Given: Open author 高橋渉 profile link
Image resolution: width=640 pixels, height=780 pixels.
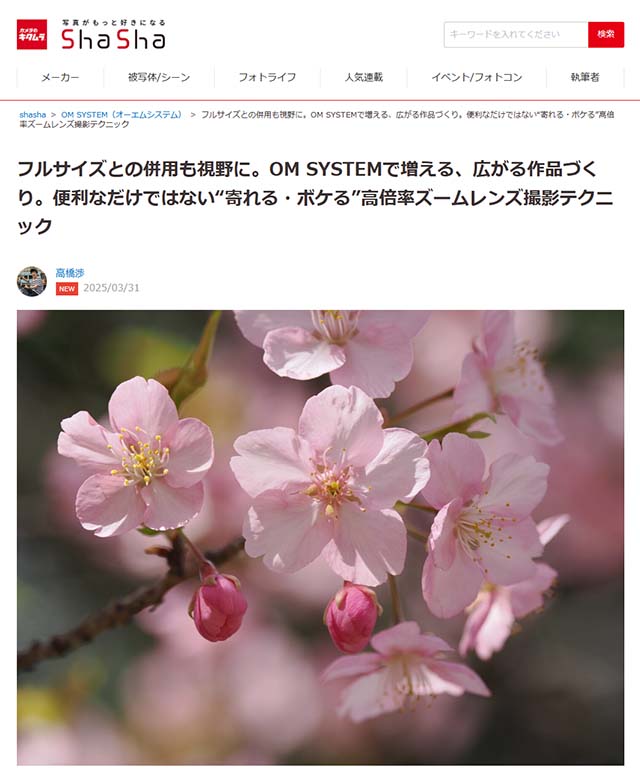Looking at the screenshot, I should tap(70, 273).
